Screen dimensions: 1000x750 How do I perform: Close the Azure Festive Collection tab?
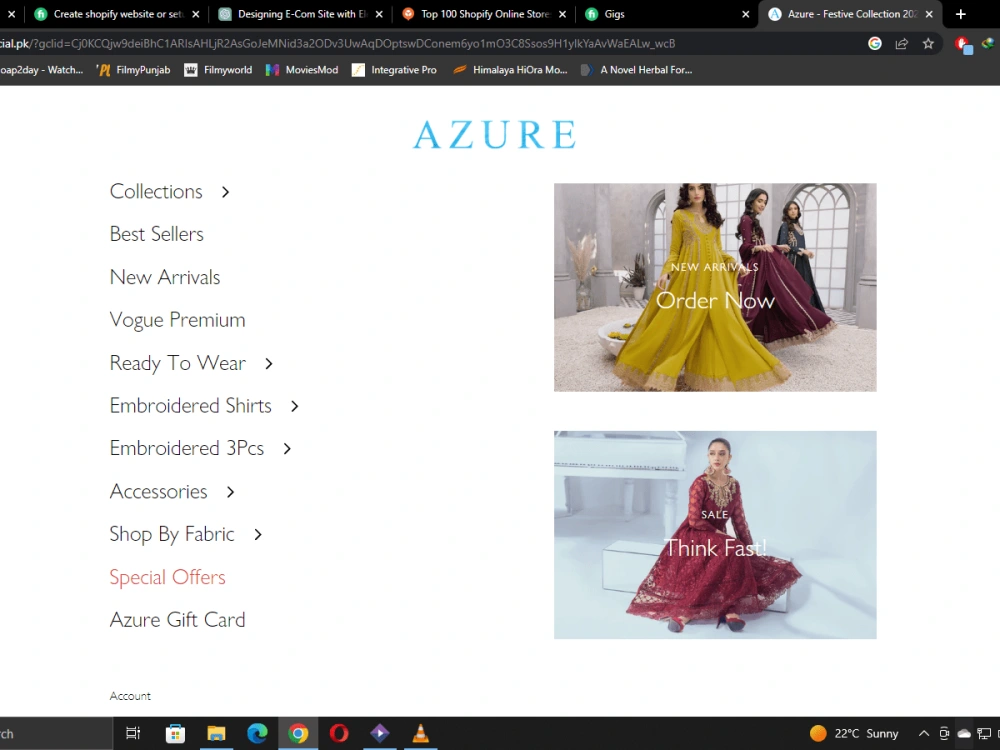(x=929, y=14)
